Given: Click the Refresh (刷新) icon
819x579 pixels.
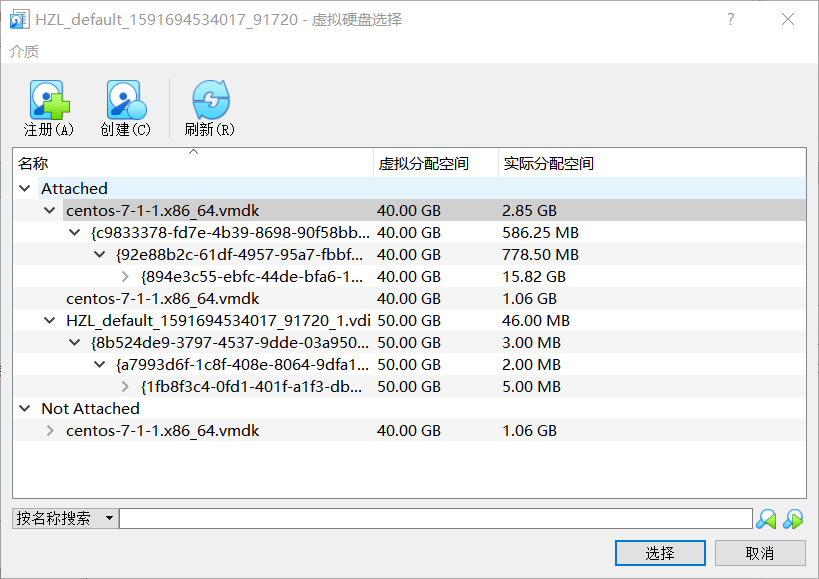Looking at the screenshot, I should (210, 100).
